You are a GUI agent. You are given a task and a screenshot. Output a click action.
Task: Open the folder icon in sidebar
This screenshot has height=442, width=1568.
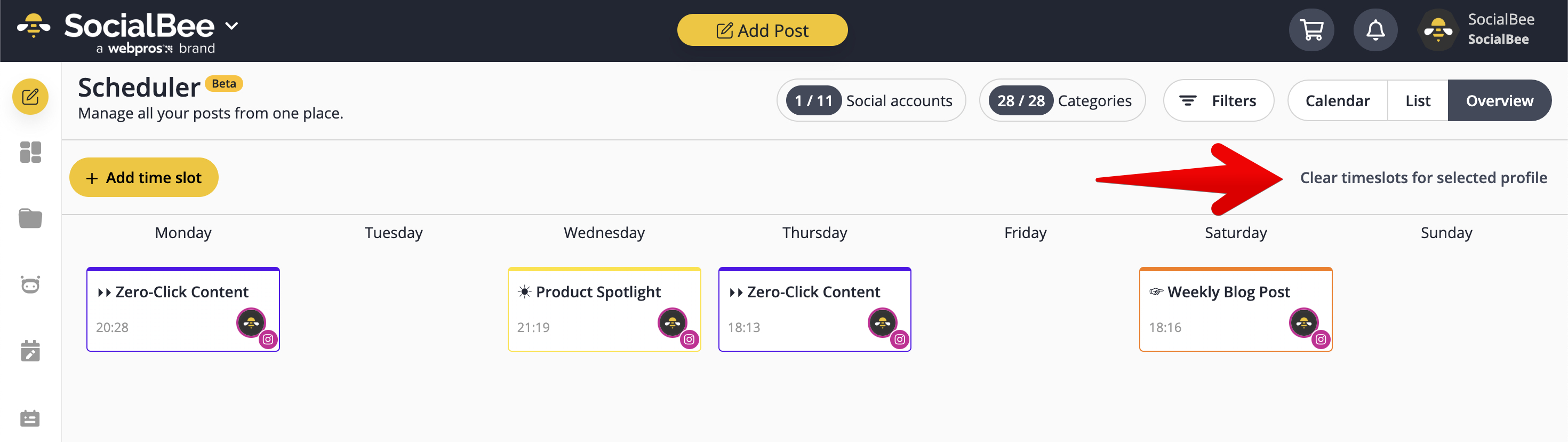(x=30, y=218)
